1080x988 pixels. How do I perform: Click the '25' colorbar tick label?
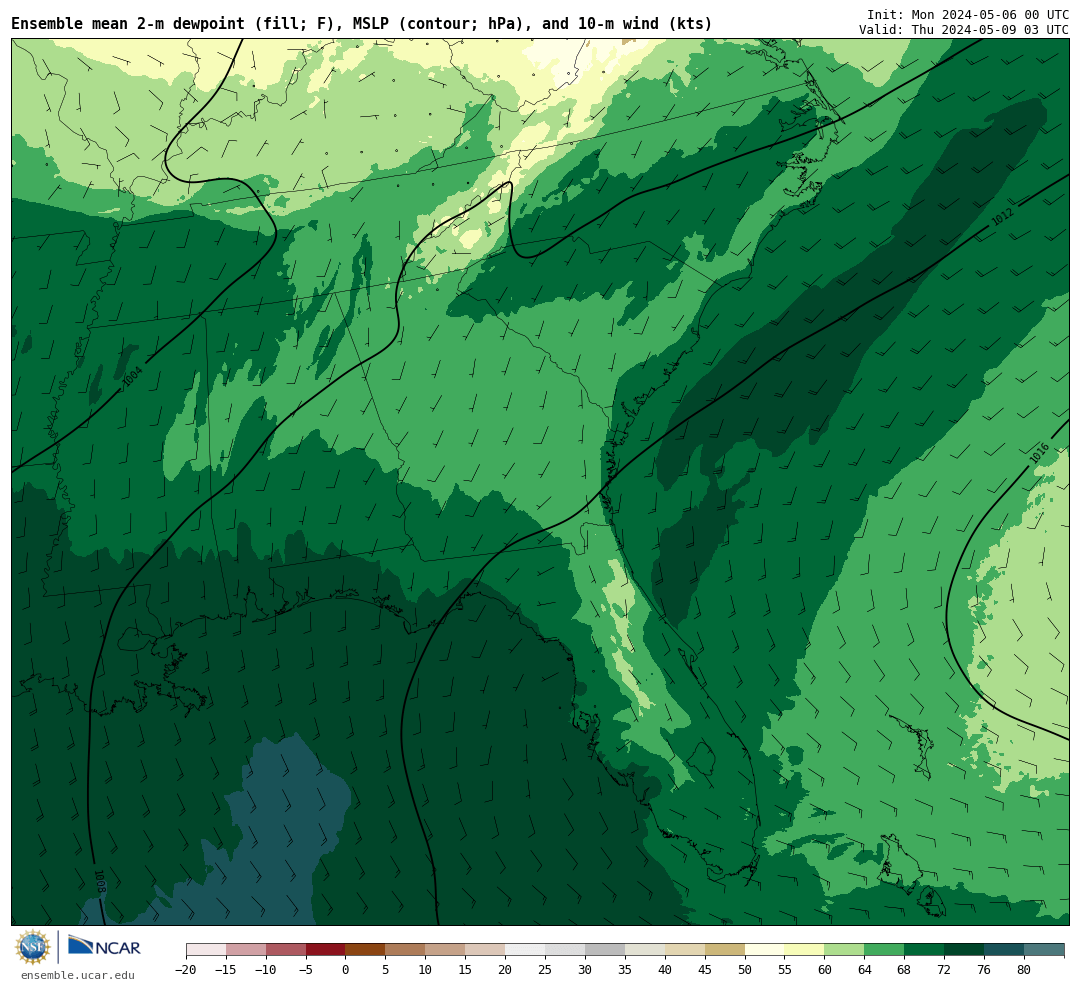545,969
